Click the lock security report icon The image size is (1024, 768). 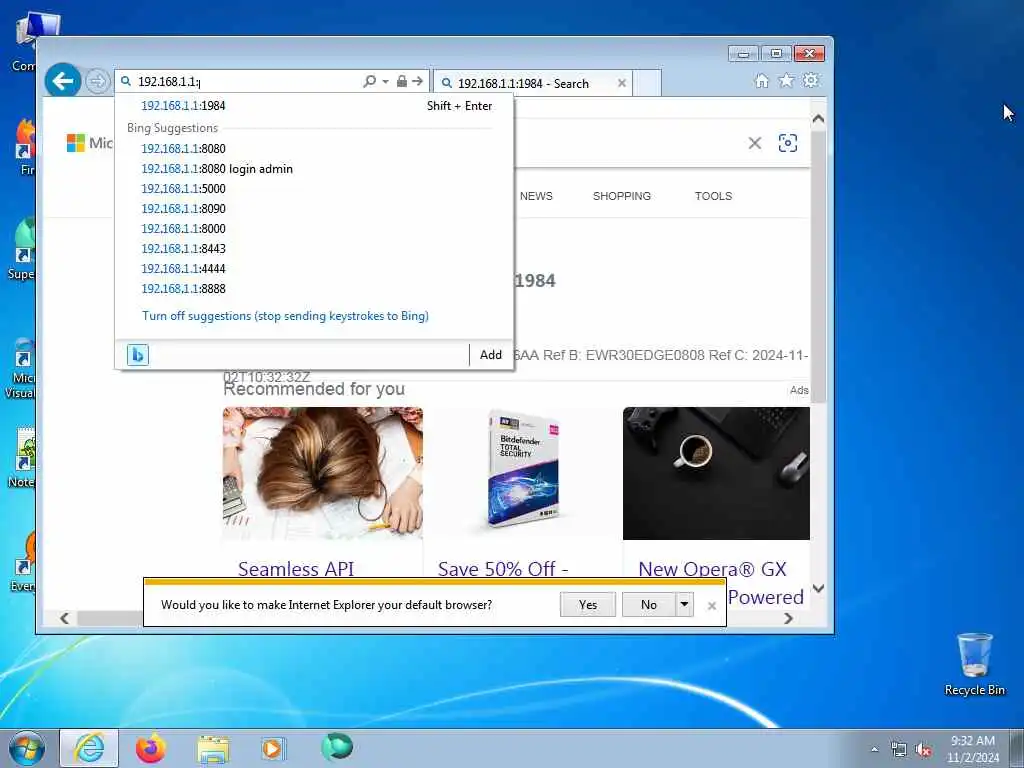pos(402,81)
